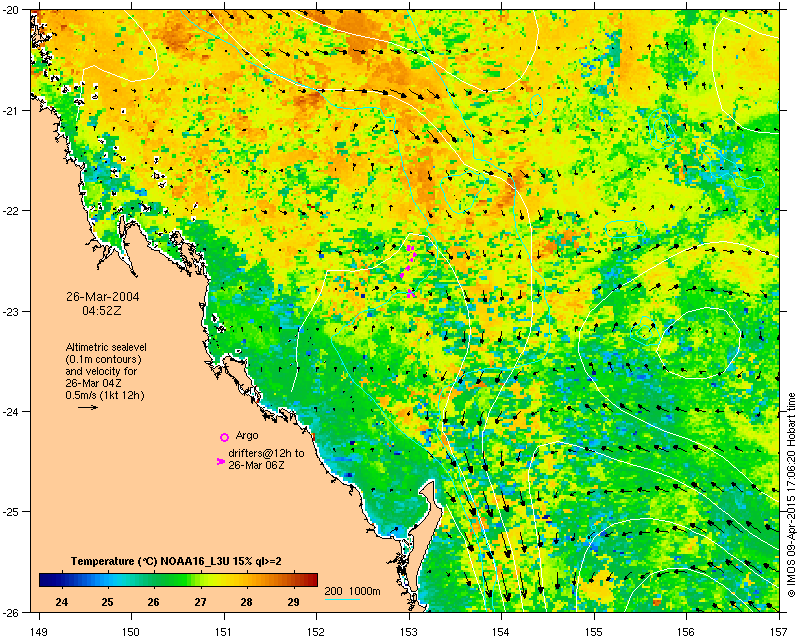The height and width of the screenshot is (640, 800).
Task: Click the longitude axis label 153
Action: 409,632
